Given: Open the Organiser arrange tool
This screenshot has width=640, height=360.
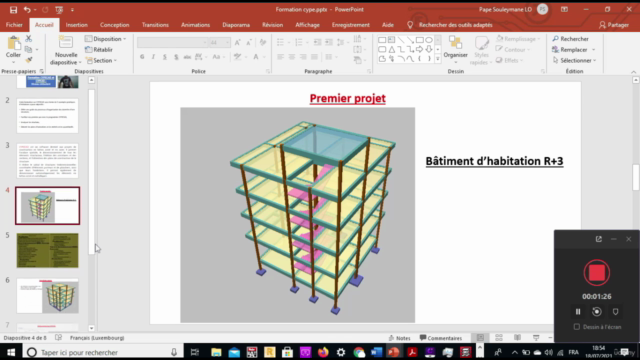Looking at the screenshot, I should (456, 48).
